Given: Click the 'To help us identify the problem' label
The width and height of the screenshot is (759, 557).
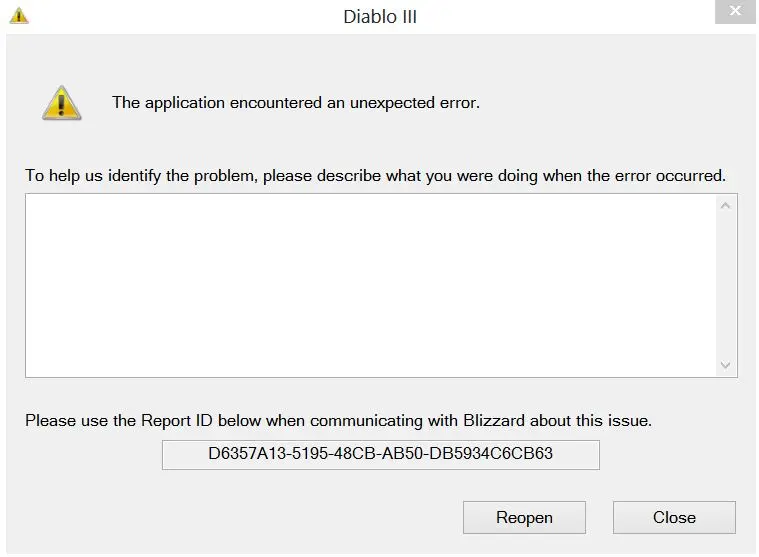Looking at the screenshot, I should point(375,176).
